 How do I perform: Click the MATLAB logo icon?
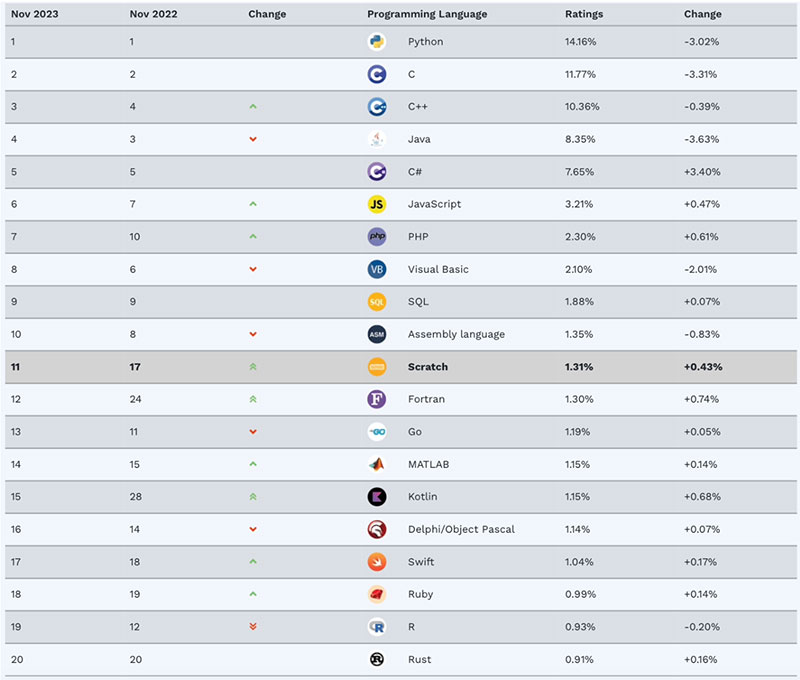coord(377,464)
